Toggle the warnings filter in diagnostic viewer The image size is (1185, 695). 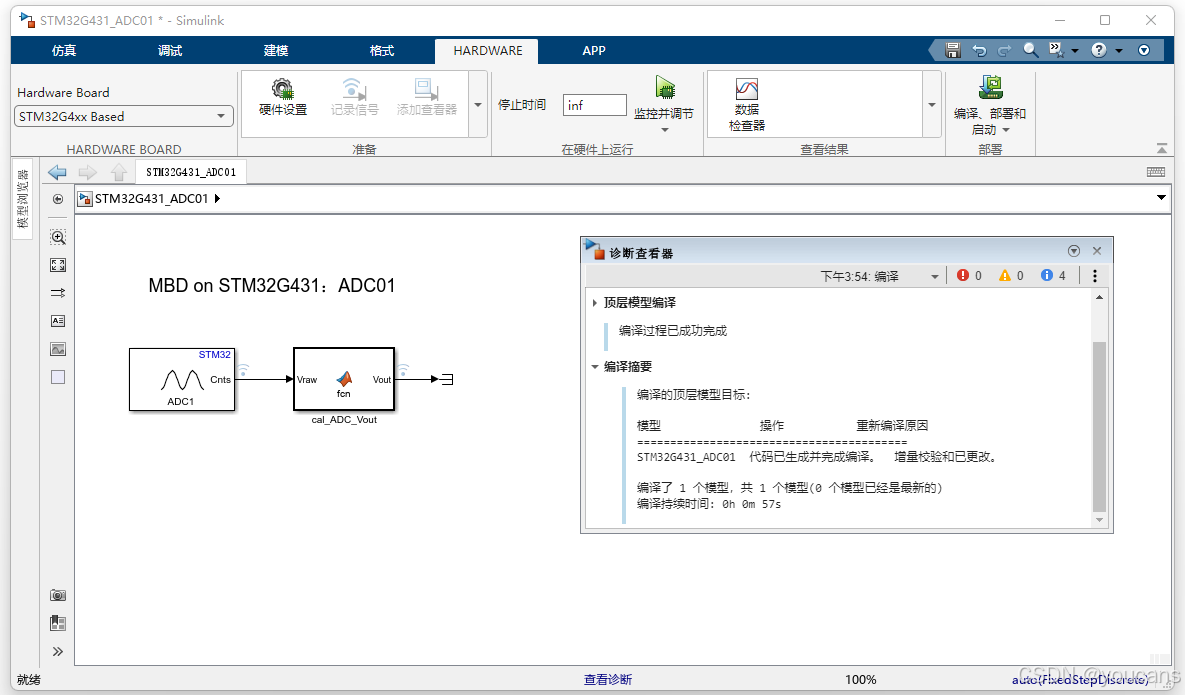click(1011, 276)
